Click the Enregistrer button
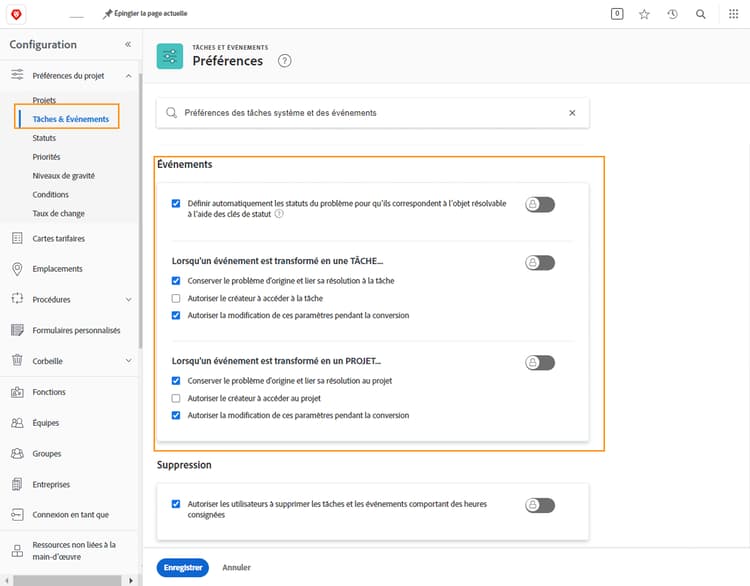 pyautogui.click(x=183, y=567)
